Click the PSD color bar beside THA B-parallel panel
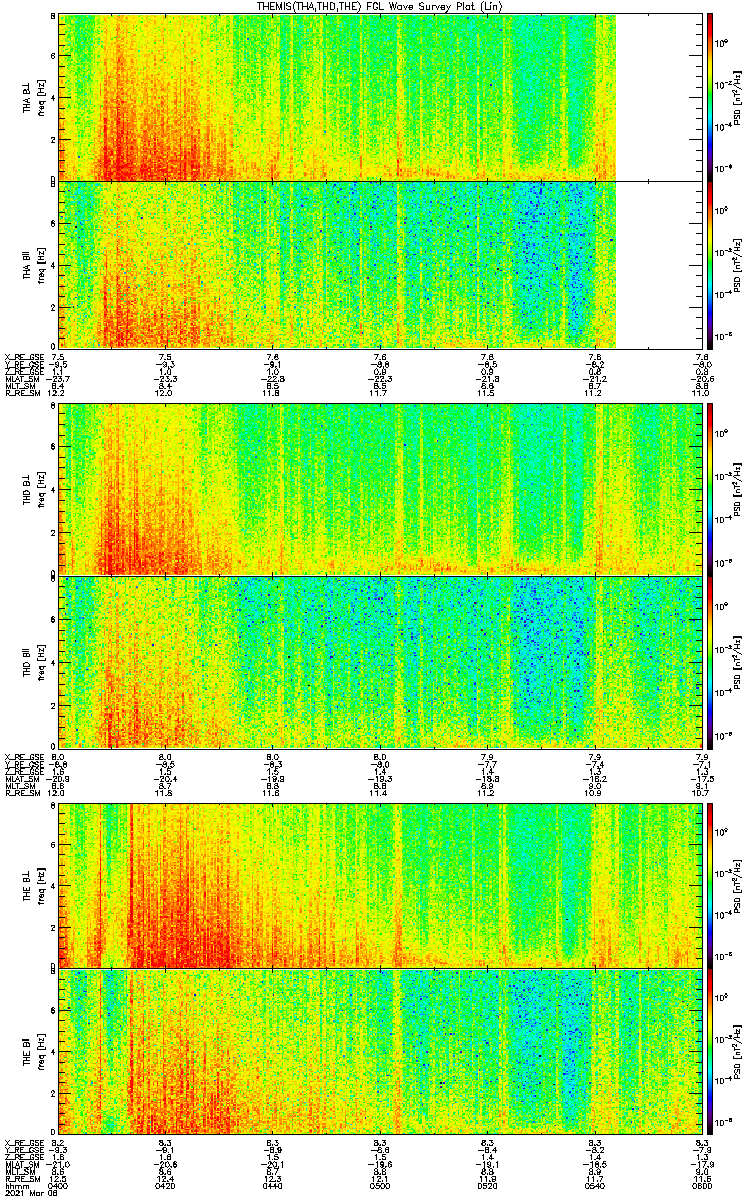Screen dimensions: 750x1200 tap(709, 264)
